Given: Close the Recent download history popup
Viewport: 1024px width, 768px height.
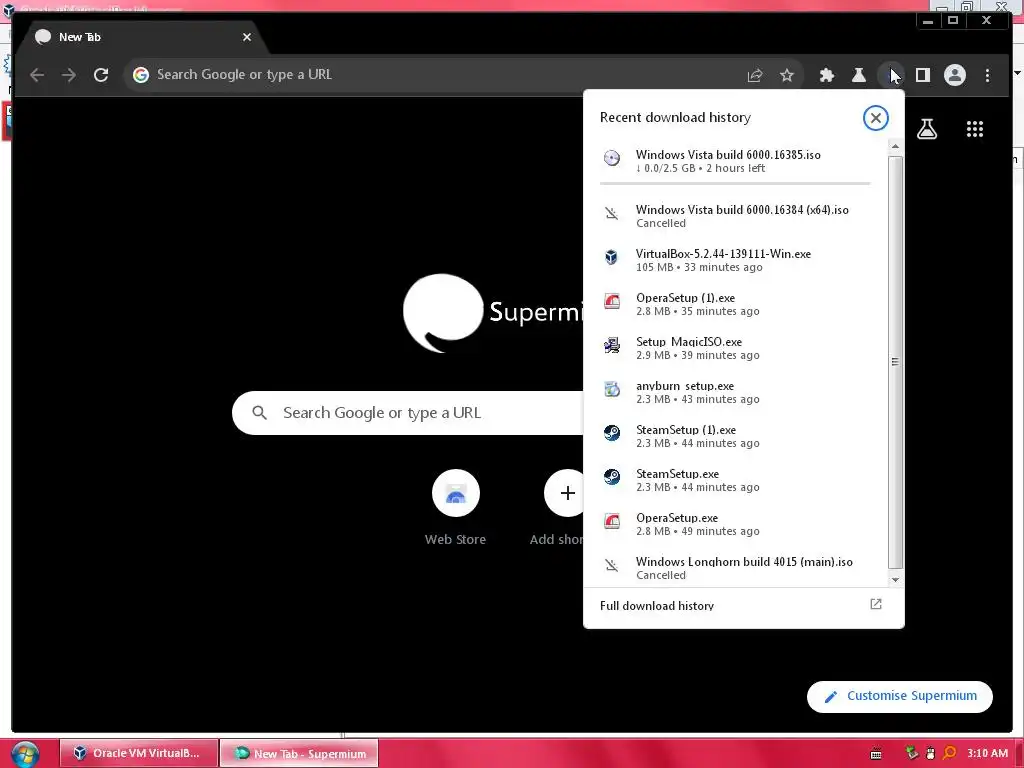Looking at the screenshot, I should pos(876,118).
